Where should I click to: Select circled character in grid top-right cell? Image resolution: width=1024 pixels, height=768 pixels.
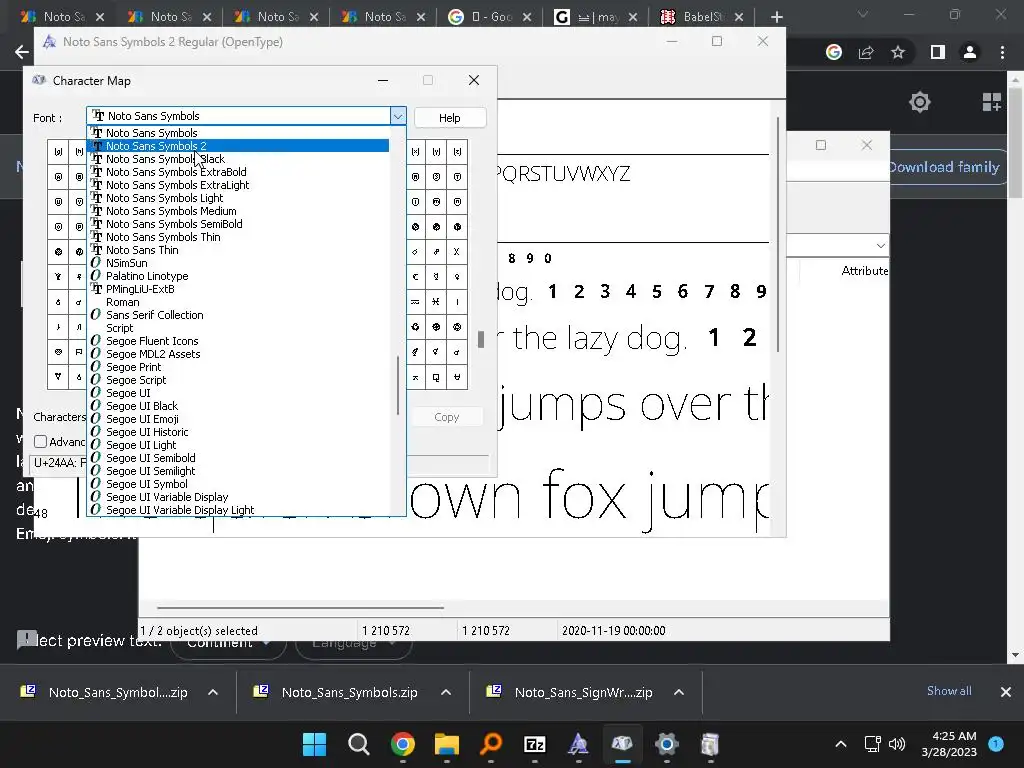click(x=457, y=152)
